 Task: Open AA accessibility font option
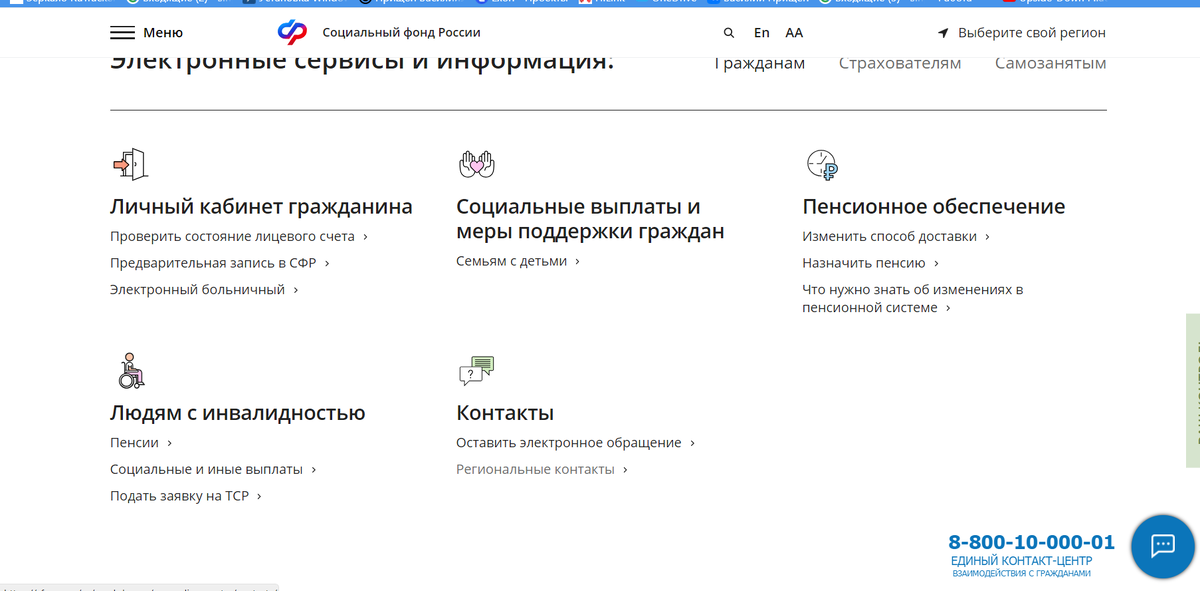pyautogui.click(x=794, y=33)
